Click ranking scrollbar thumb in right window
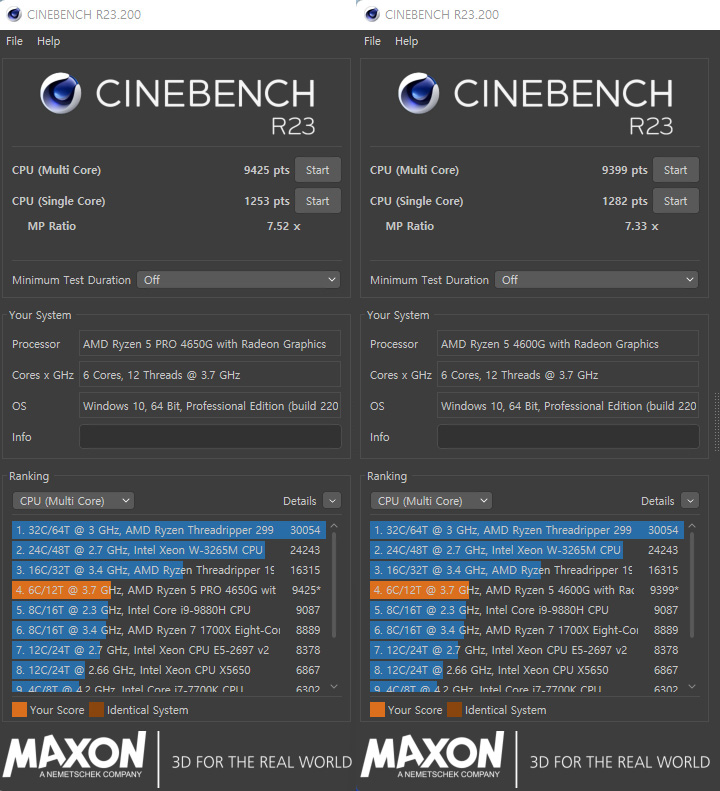This screenshot has height=791, width=720. (x=692, y=585)
